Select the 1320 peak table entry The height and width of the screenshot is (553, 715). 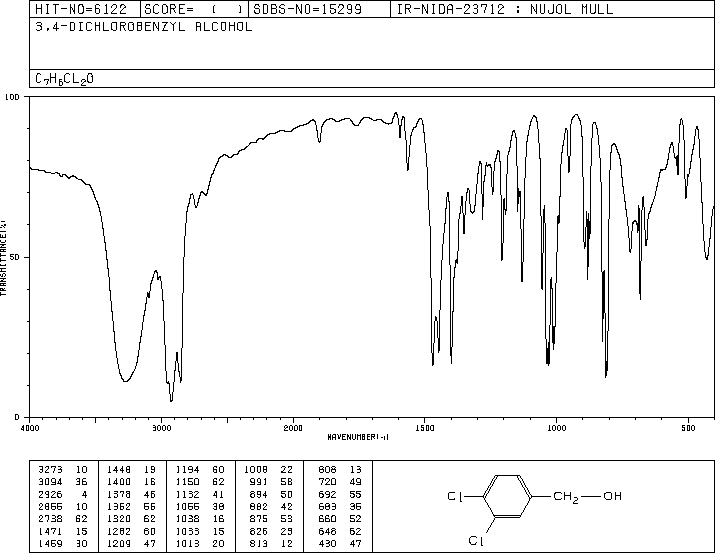coord(131,519)
